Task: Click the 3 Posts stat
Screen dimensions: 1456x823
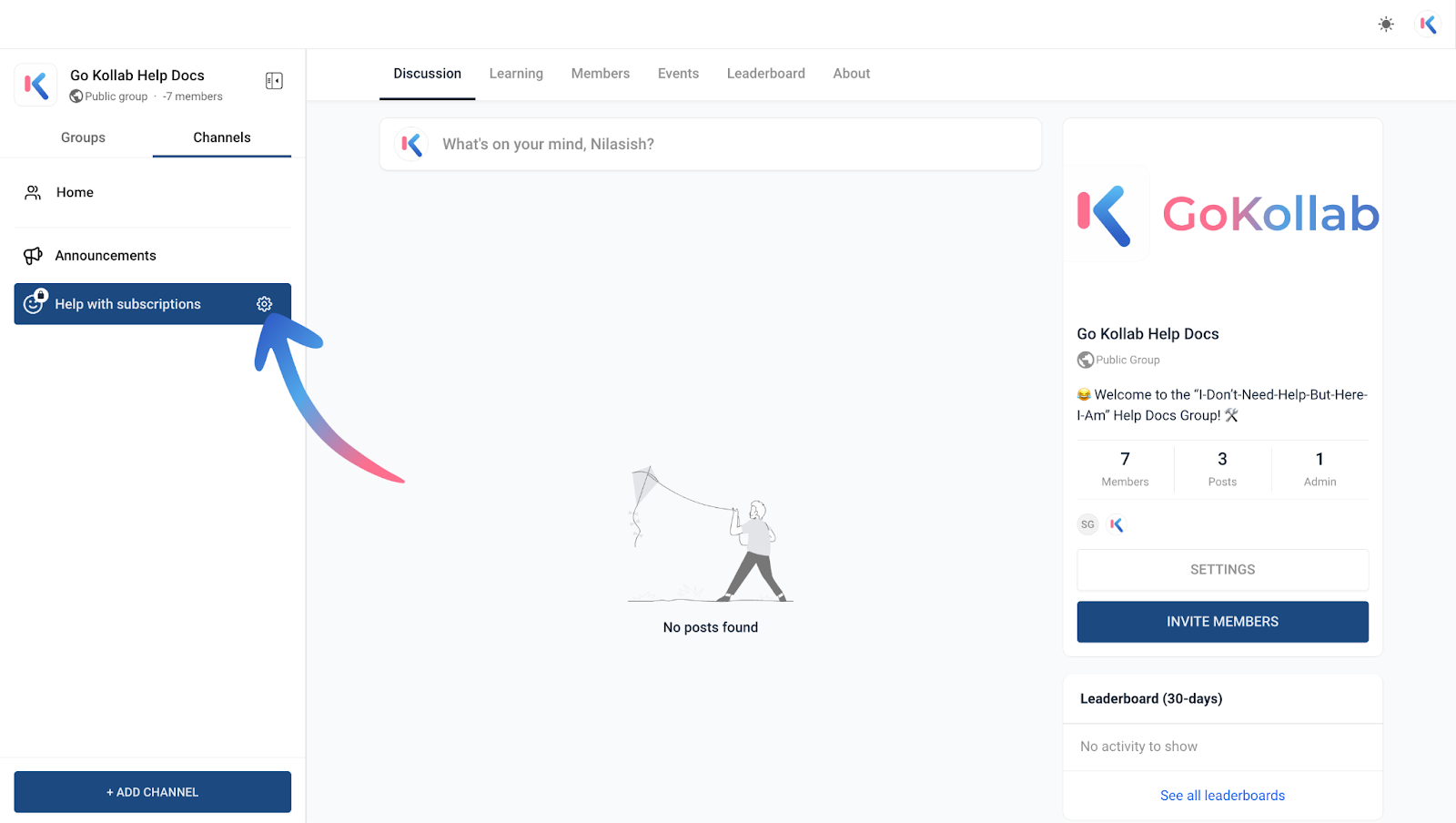Action: [1222, 469]
